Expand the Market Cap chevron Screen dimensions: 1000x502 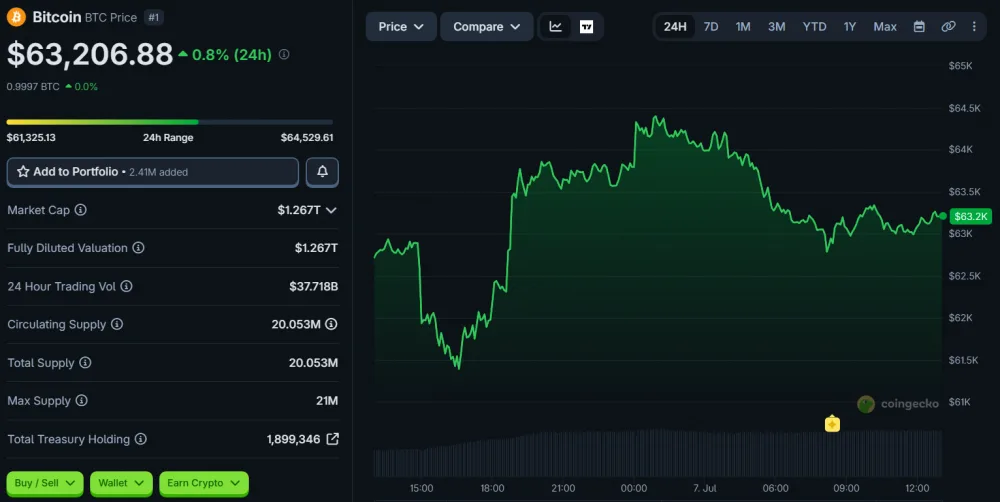(x=331, y=210)
